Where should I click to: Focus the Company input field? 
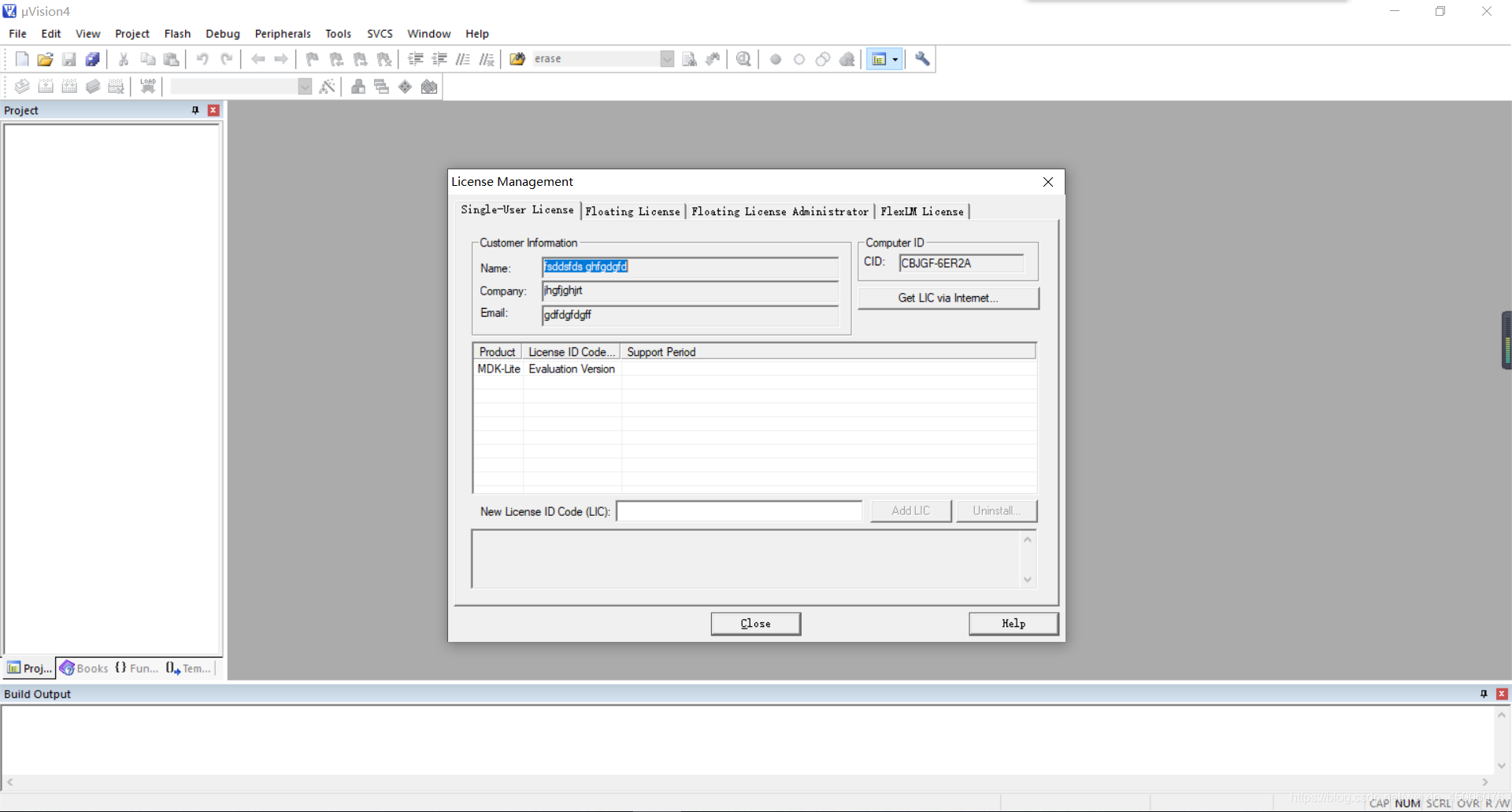[x=691, y=291]
